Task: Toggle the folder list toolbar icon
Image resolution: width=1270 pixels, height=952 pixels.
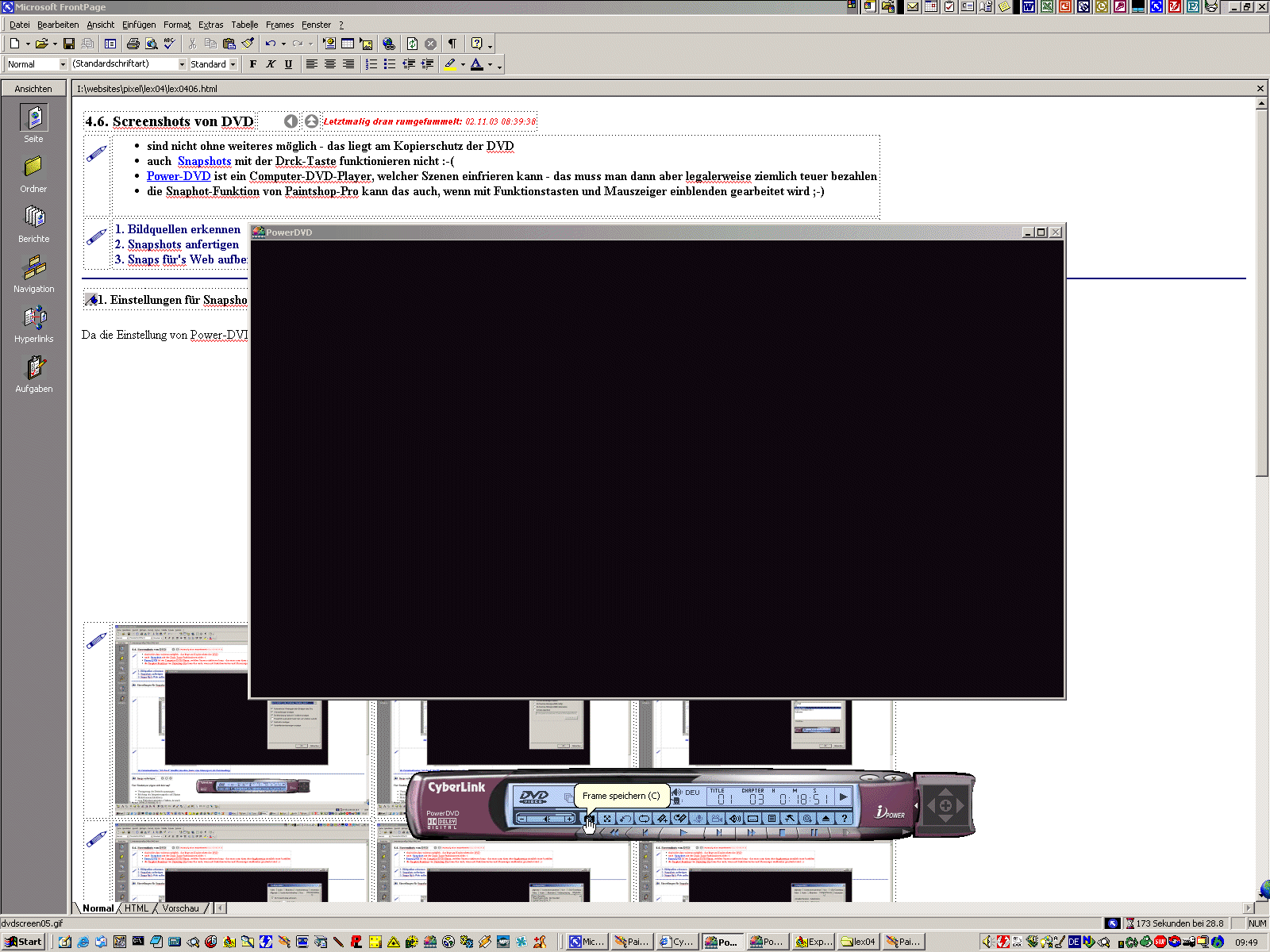Action: tap(110, 44)
